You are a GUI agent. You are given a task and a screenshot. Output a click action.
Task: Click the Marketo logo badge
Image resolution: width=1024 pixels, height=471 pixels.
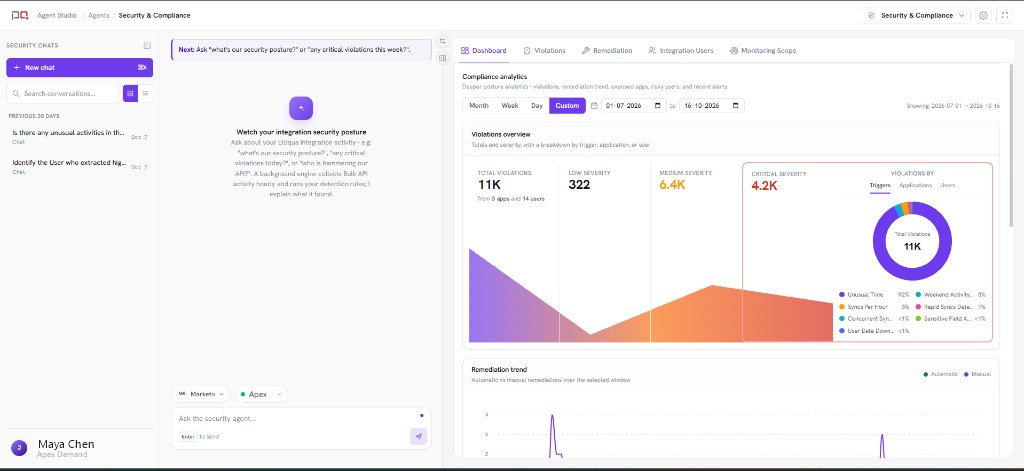(182, 394)
